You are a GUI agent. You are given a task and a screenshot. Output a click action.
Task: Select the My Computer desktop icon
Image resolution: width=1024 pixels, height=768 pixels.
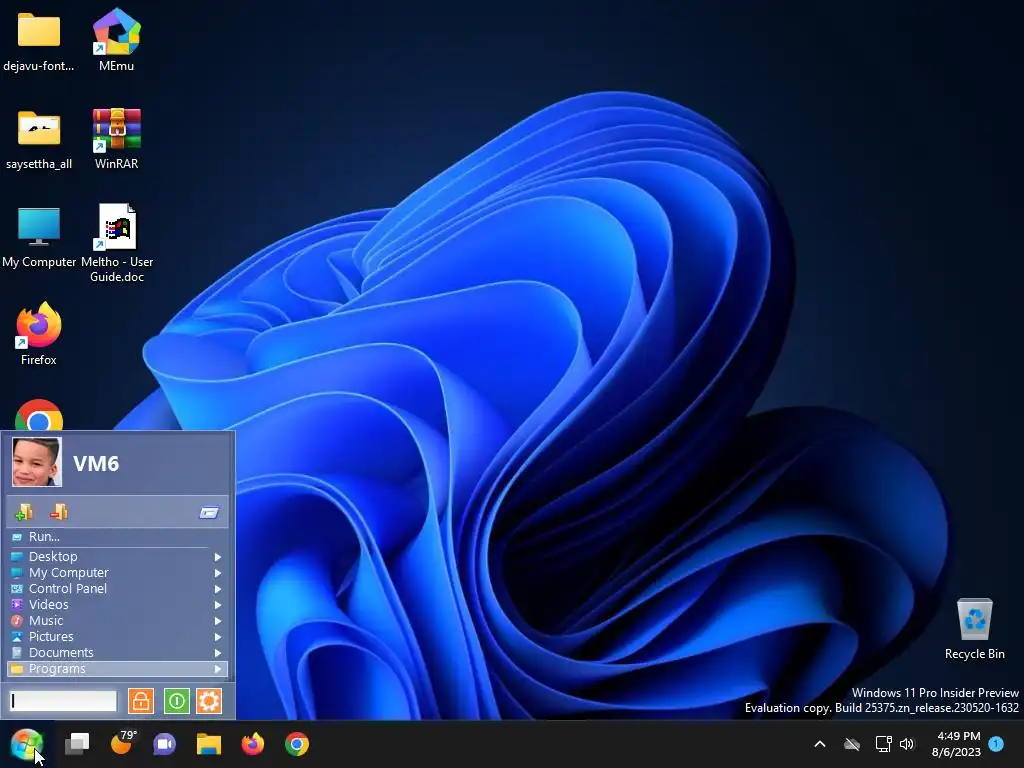(39, 237)
